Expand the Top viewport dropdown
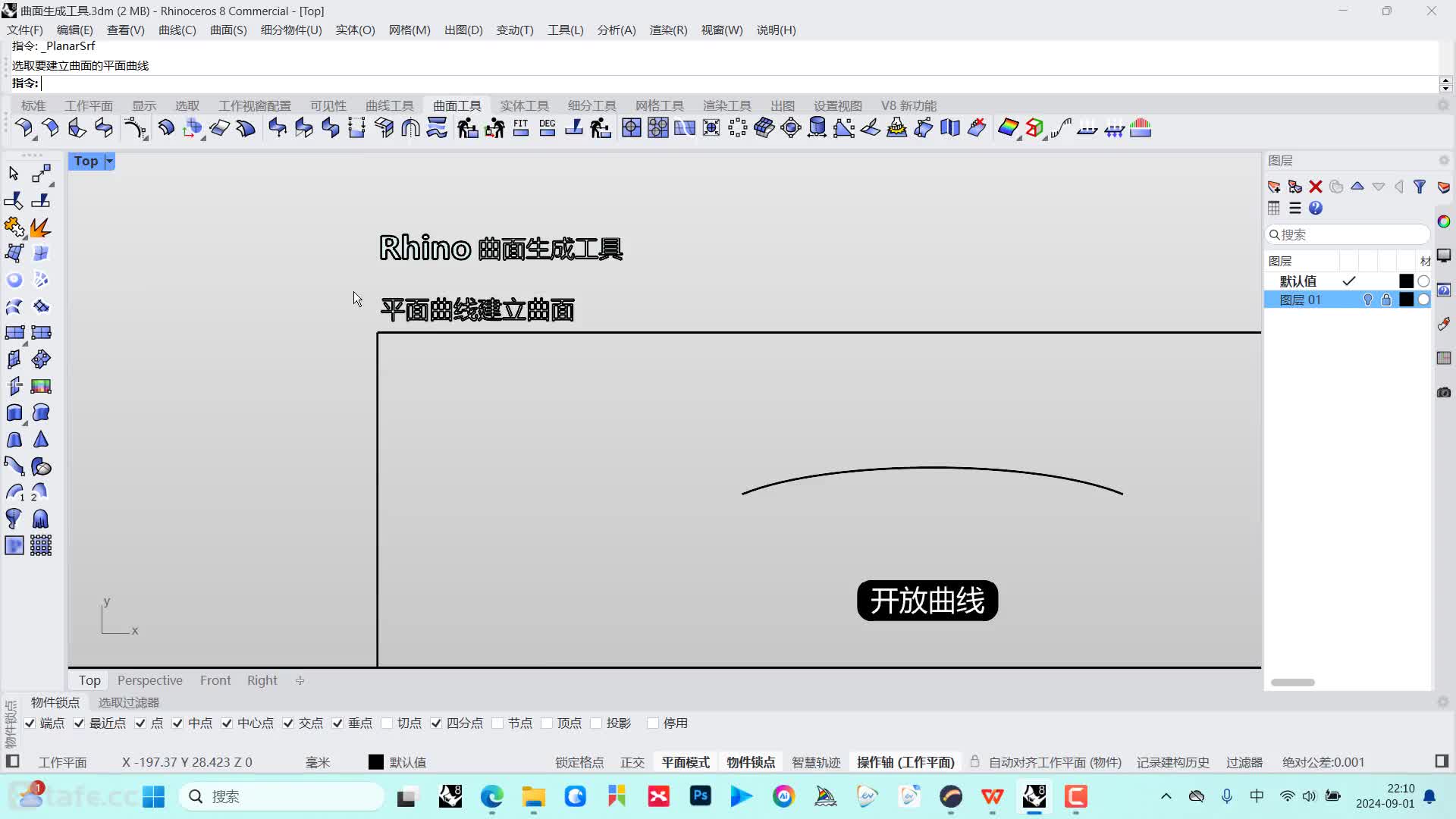 click(x=109, y=161)
